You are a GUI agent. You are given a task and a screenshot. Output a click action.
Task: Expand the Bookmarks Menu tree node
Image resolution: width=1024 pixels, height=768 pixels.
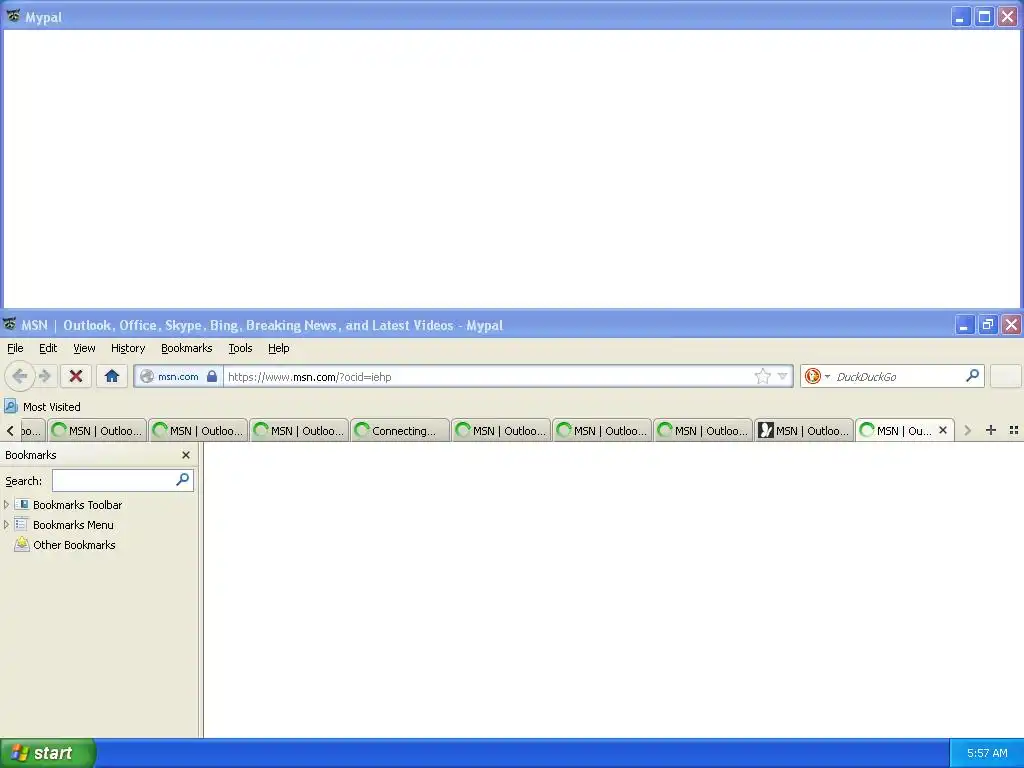[x=7, y=524]
